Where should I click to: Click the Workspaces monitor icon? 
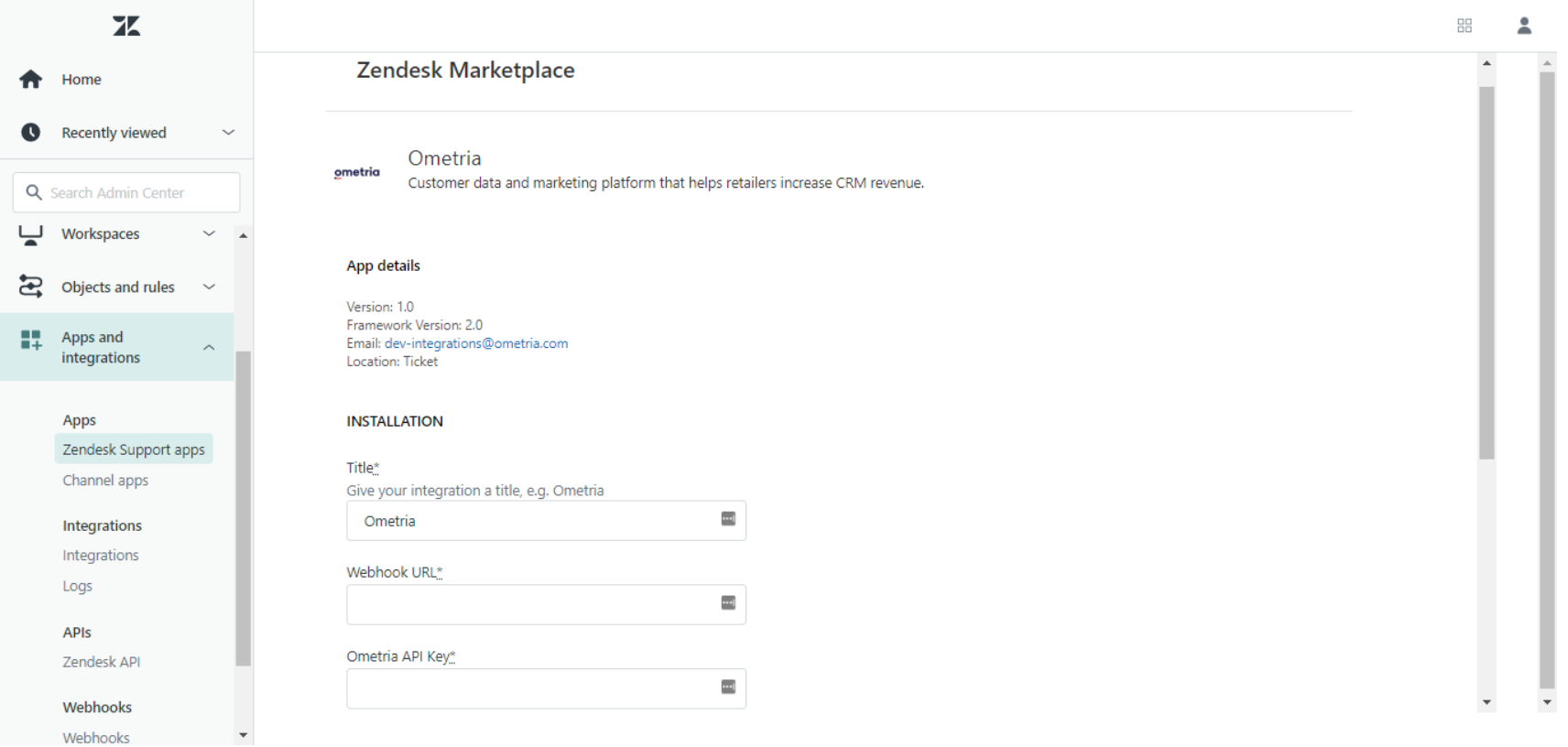30,234
